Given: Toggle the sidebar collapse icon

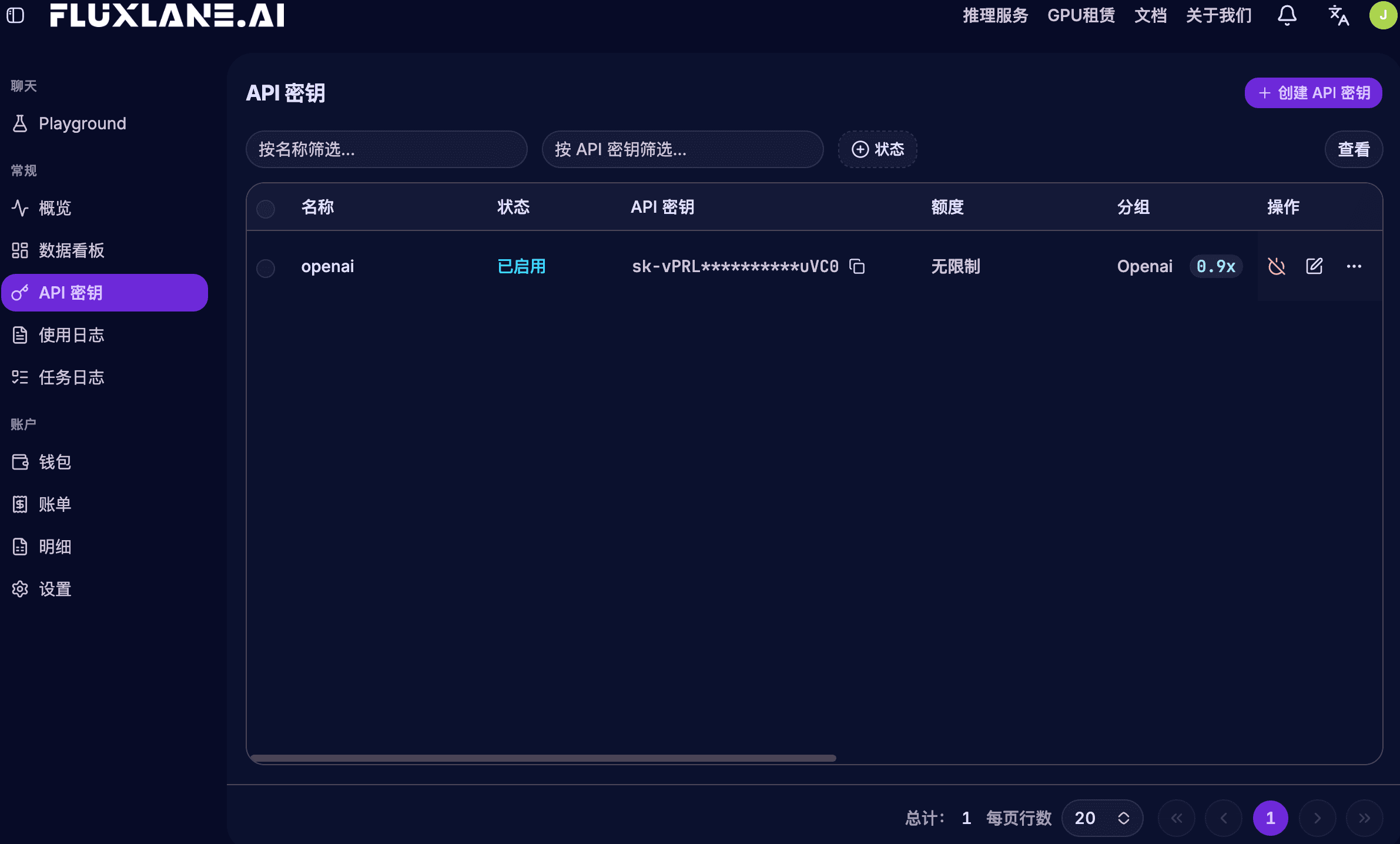Looking at the screenshot, I should pyautogui.click(x=15, y=15).
